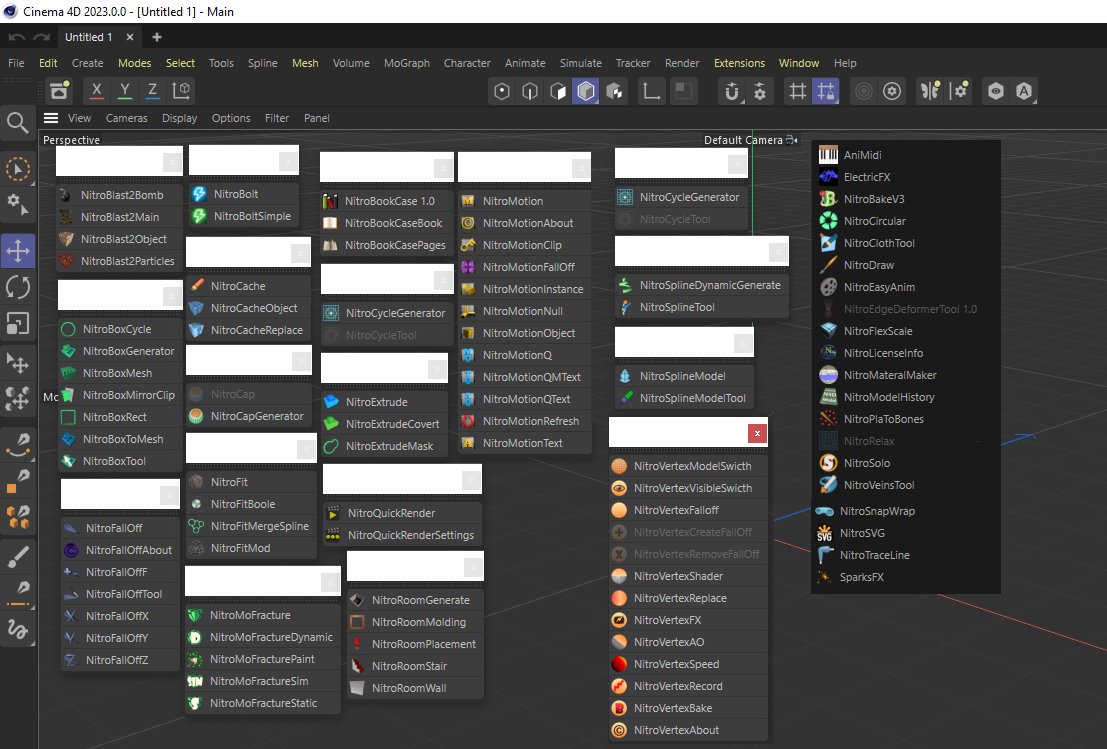Launch NitroExtrude
The height and width of the screenshot is (749, 1107).
pyautogui.click(x=385, y=402)
